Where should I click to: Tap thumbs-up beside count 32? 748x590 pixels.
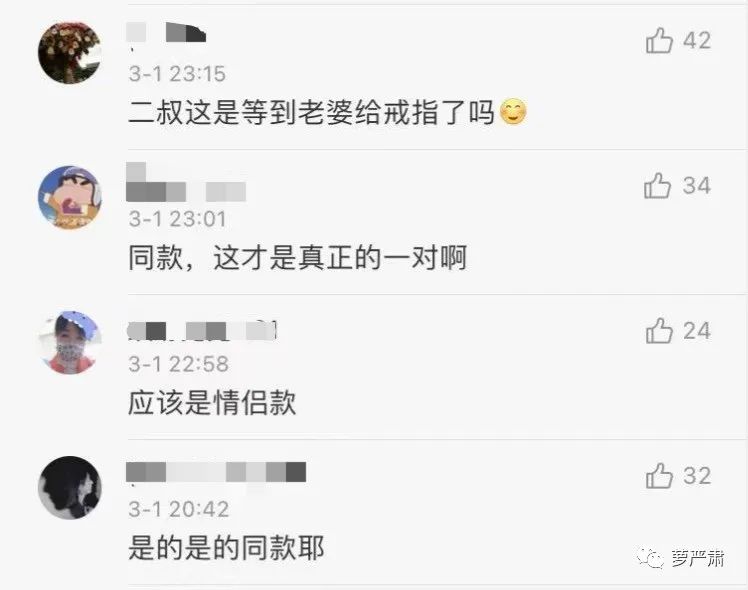[x=659, y=476]
